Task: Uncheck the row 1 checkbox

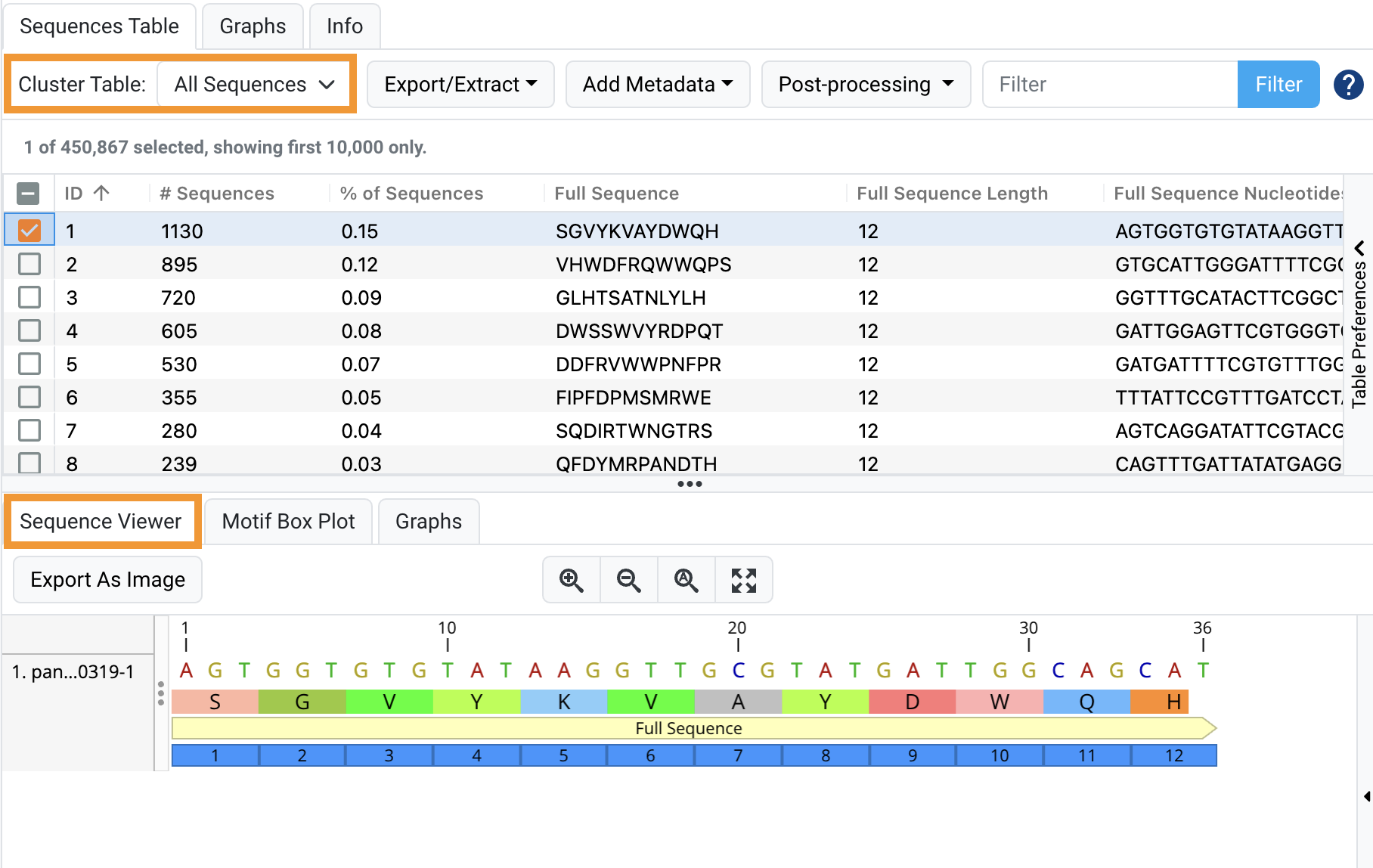Action: pos(29,230)
